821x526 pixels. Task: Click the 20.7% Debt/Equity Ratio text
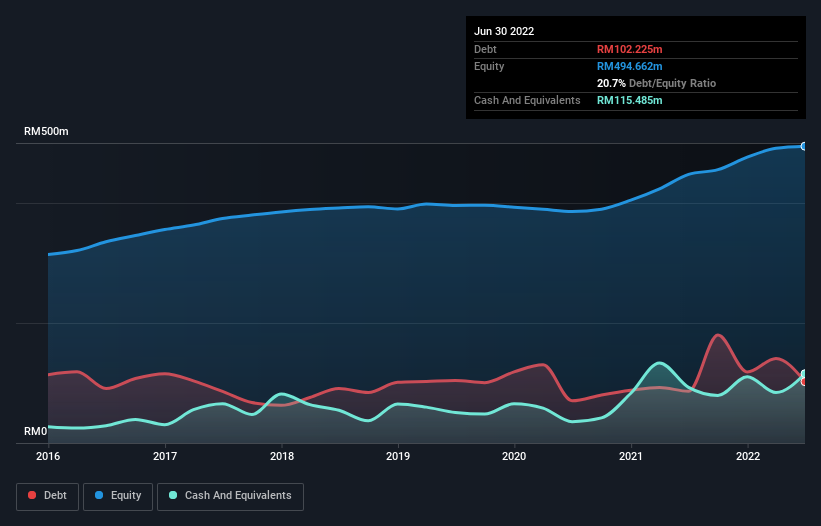[656, 83]
